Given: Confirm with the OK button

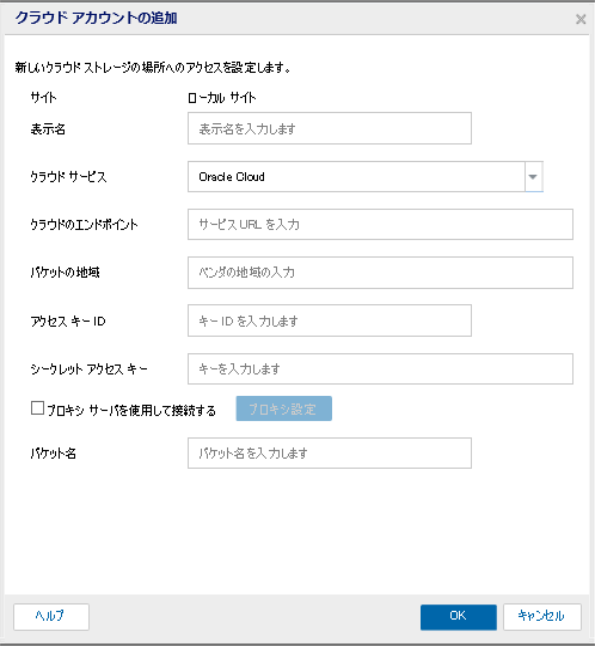Looking at the screenshot, I should 458,617.
